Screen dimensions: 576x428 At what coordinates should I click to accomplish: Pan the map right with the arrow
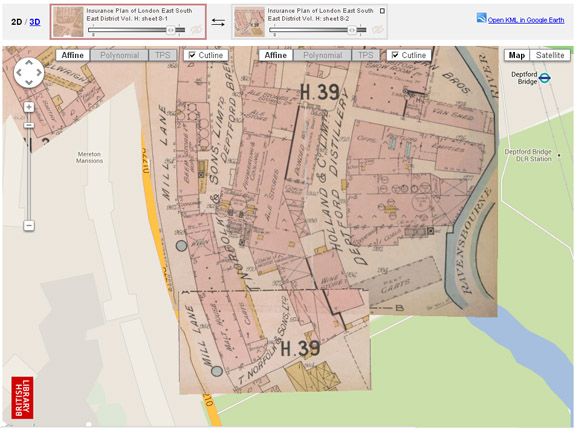point(39,73)
